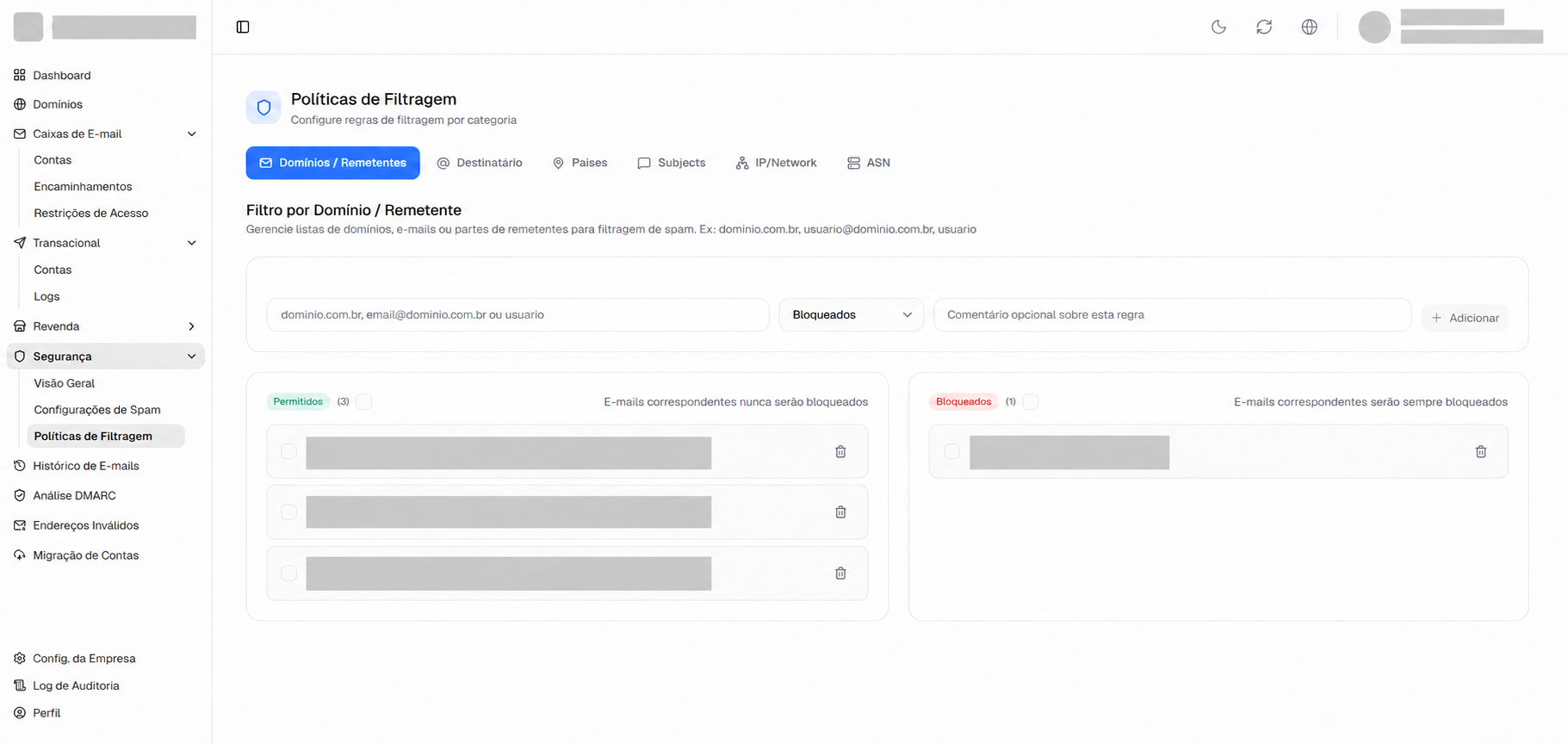The width and height of the screenshot is (1568, 744).
Task: Delete the third Permitidos entry
Action: click(x=840, y=573)
